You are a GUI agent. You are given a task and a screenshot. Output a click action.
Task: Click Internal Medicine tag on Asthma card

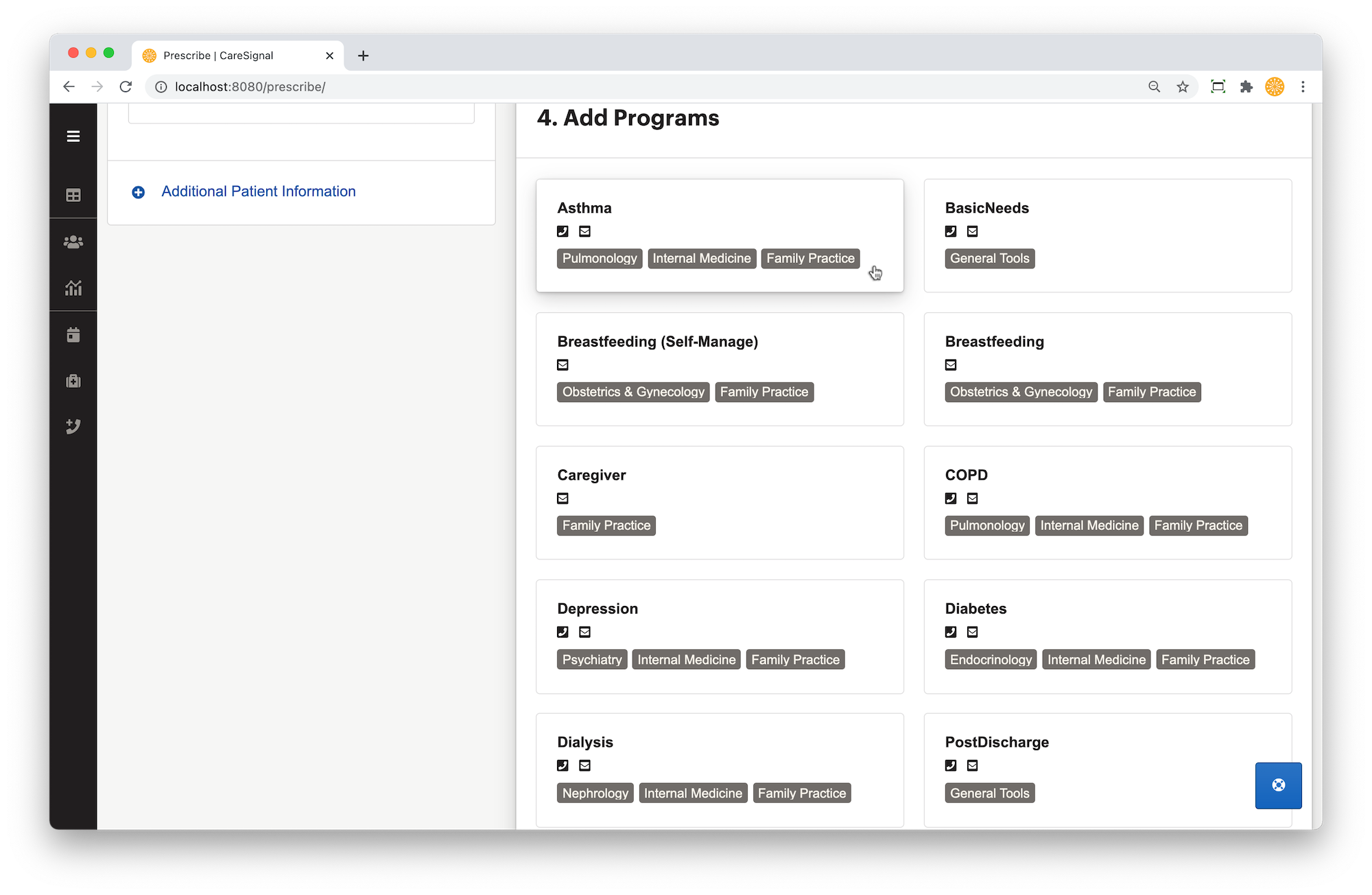click(702, 259)
